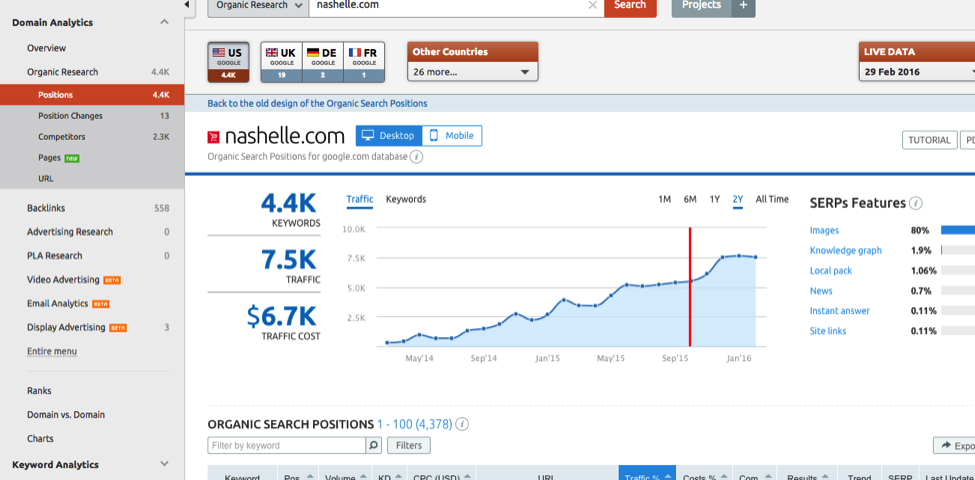The height and width of the screenshot is (480, 975).
Task: Switch chart to Keywords tab
Action: point(406,199)
